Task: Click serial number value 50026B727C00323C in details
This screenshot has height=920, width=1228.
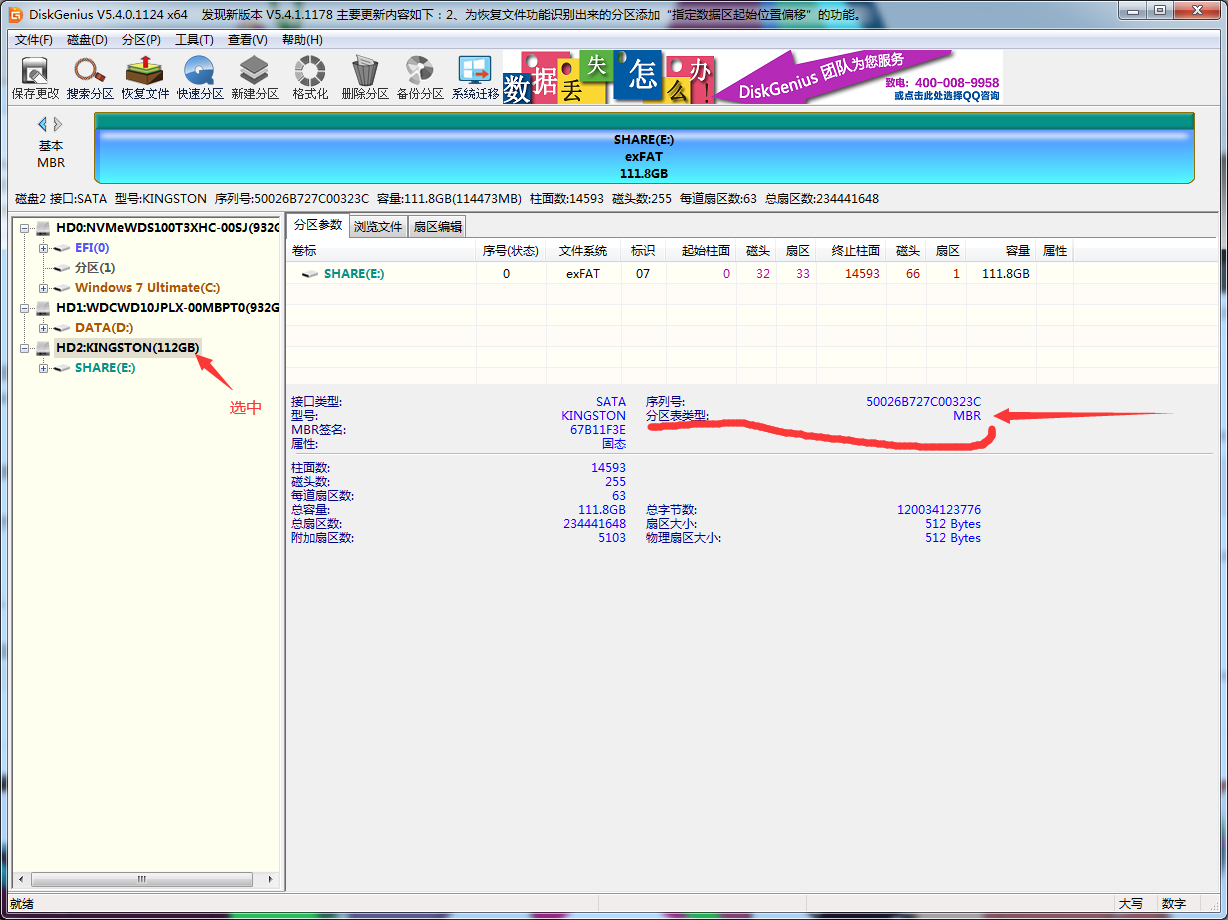Action: tap(923, 402)
